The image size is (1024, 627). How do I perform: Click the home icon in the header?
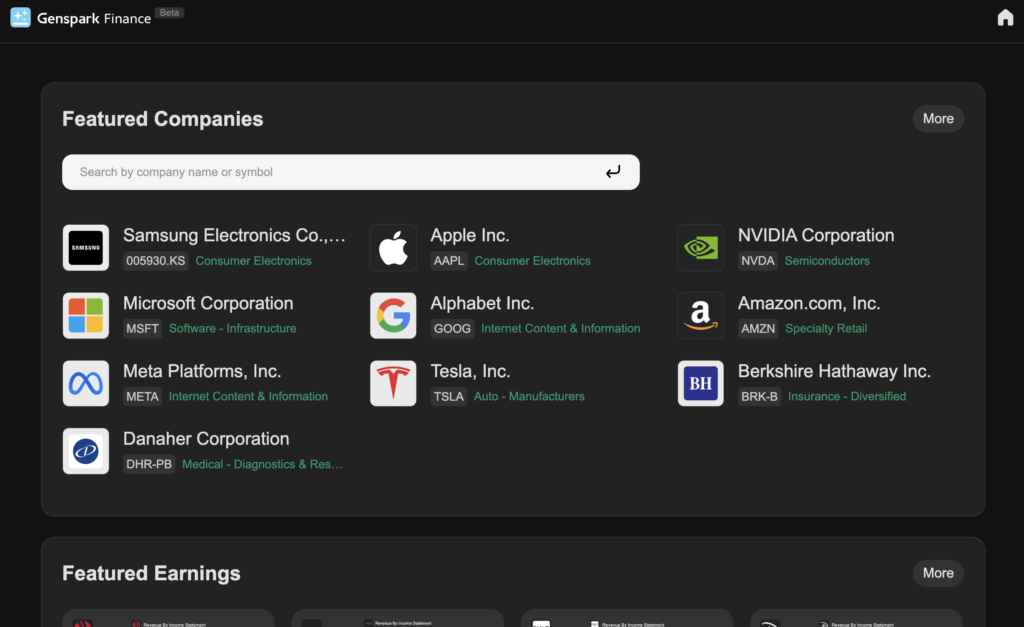pos(1005,18)
